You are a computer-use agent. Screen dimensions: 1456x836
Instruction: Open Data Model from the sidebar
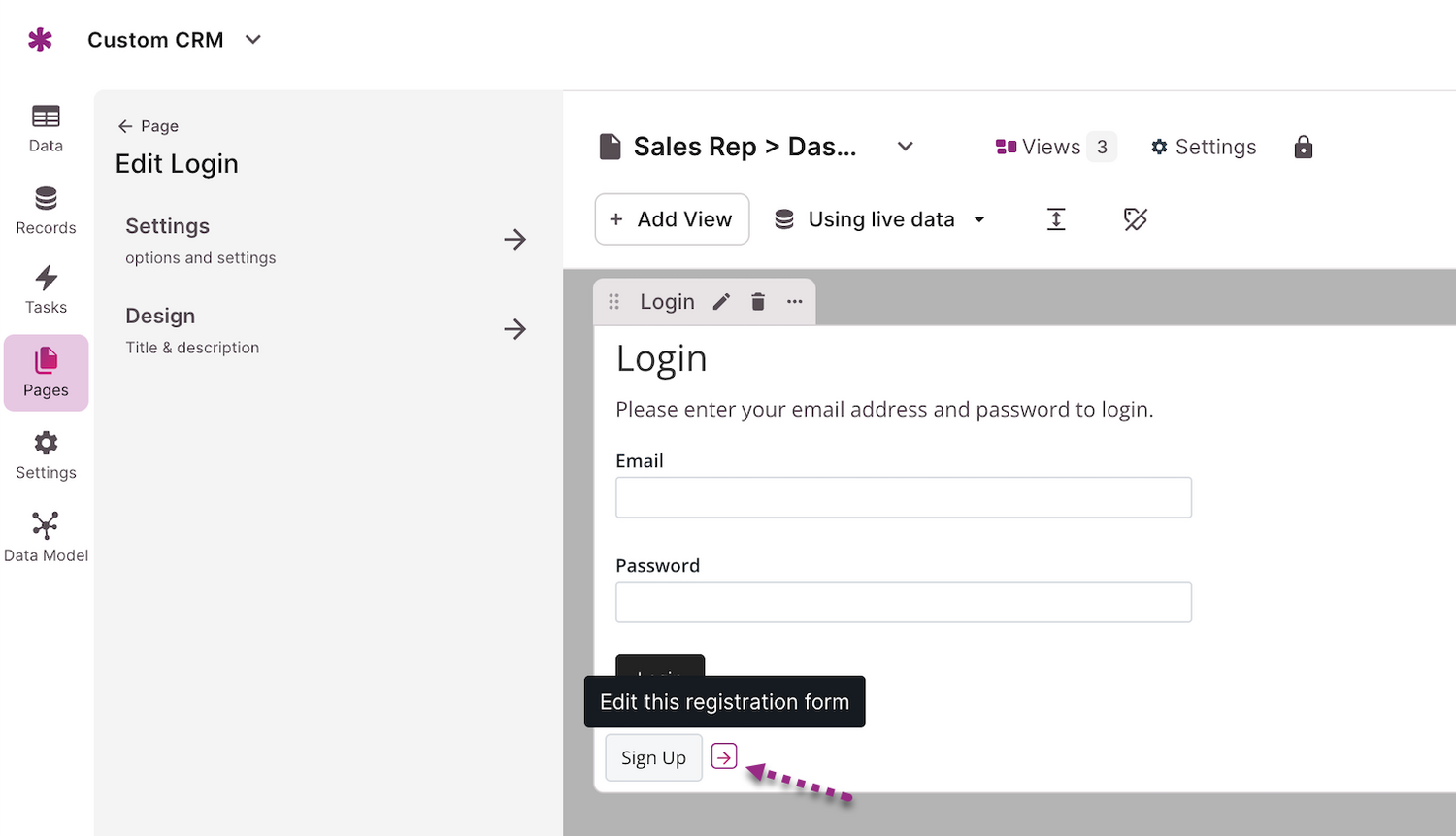click(x=46, y=538)
